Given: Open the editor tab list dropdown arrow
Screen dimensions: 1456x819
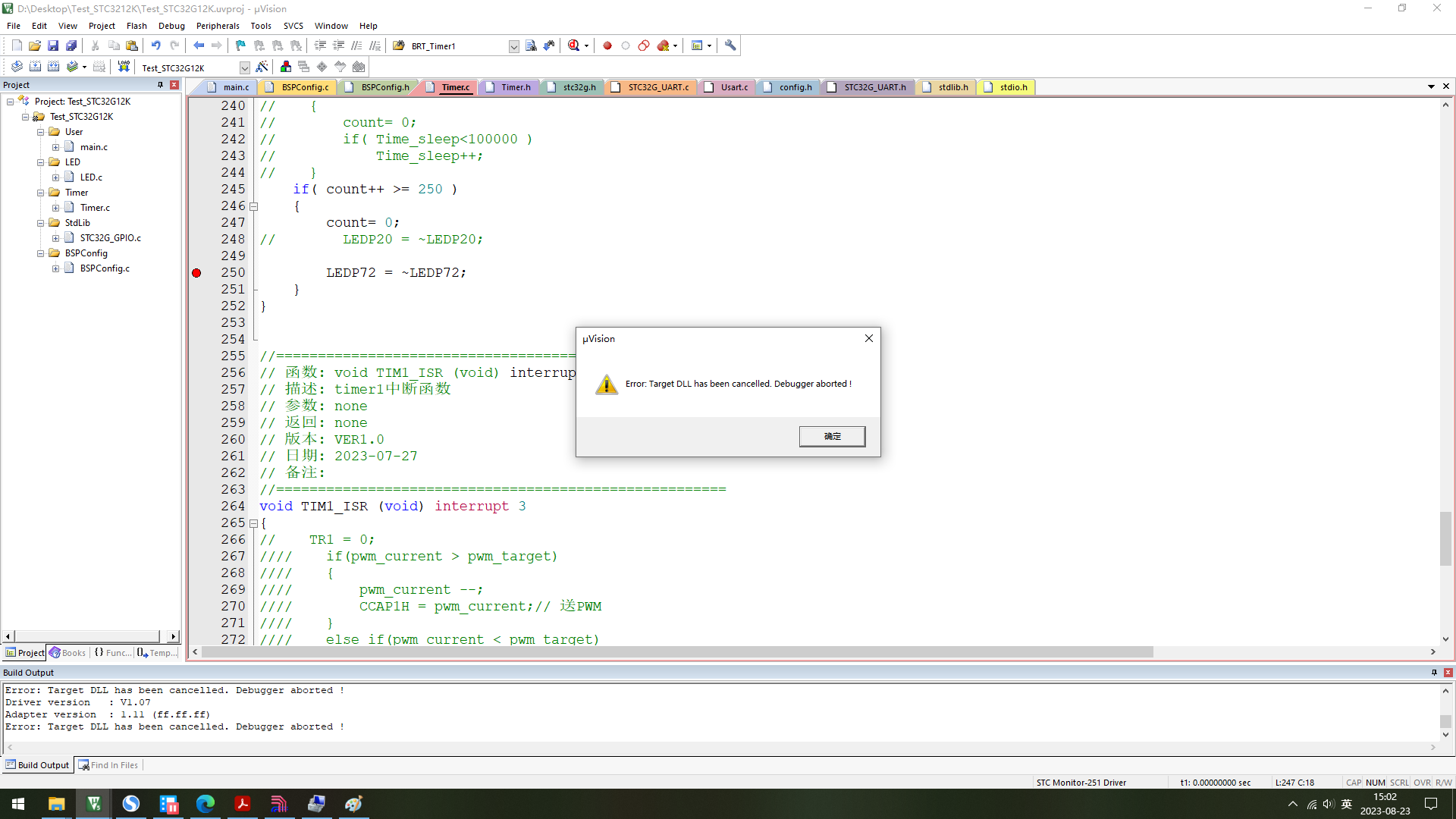Looking at the screenshot, I should click(x=1431, y=86).
